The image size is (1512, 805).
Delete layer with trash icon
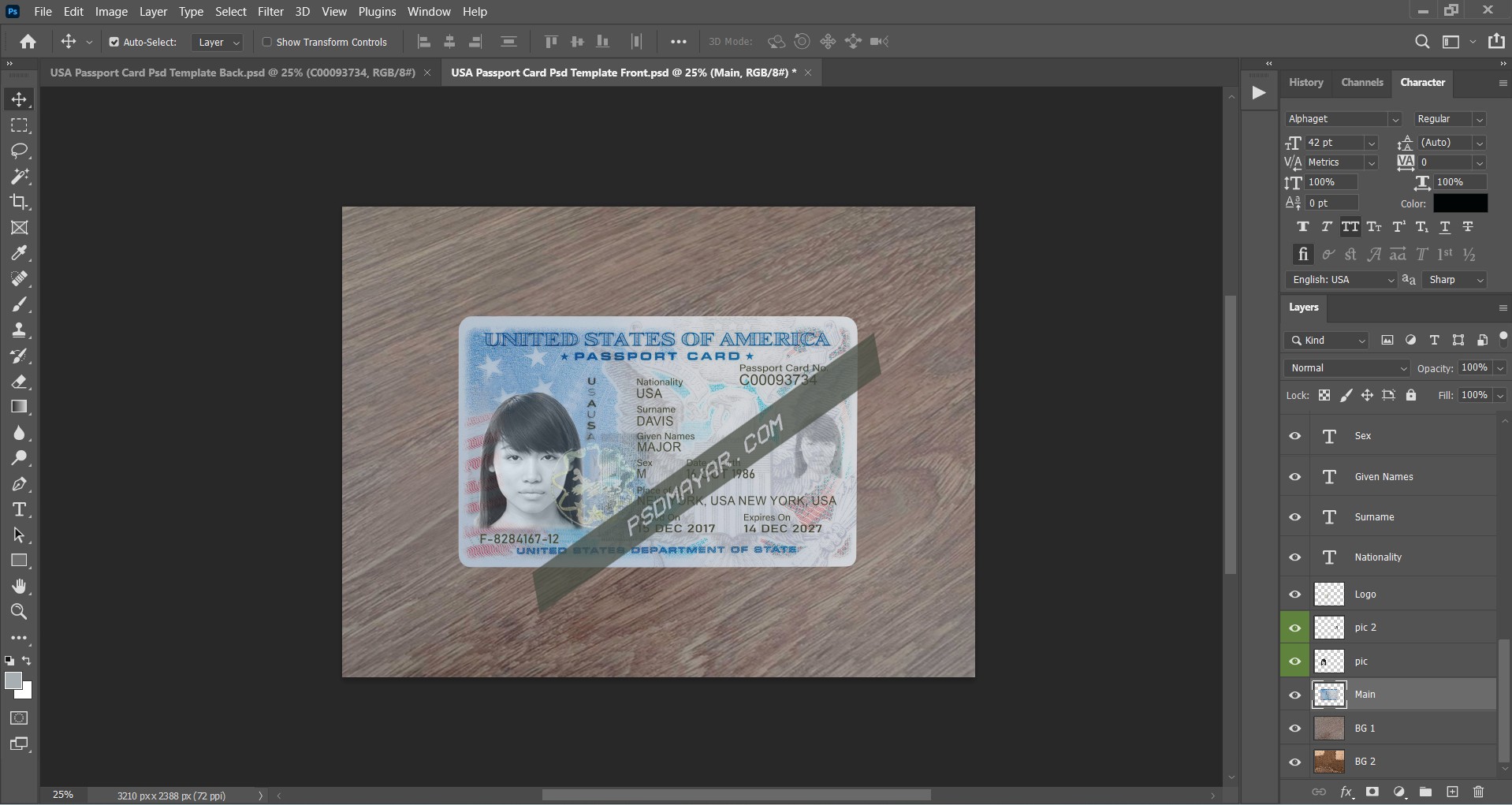tap(1479, 792)
